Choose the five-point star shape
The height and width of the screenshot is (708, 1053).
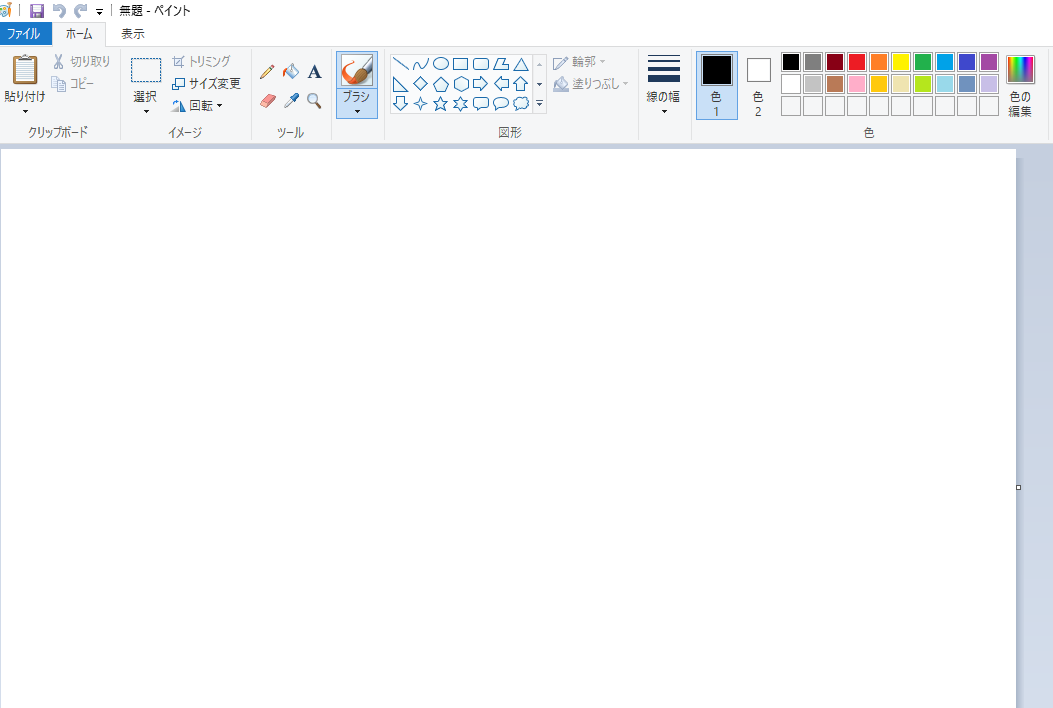pos(440,103)
